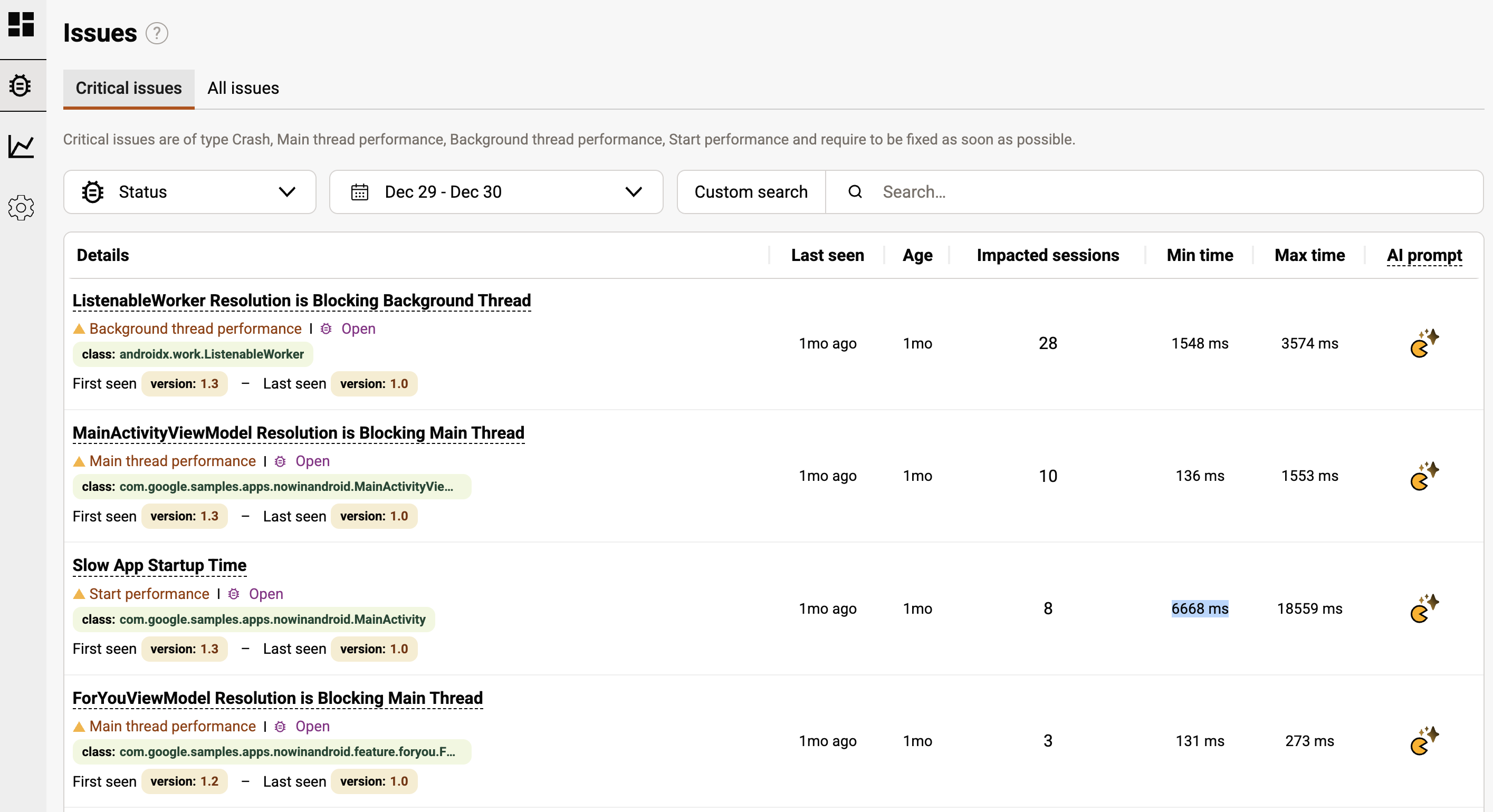
Task: Expand the Status filter dropdown
Action: 189,192
